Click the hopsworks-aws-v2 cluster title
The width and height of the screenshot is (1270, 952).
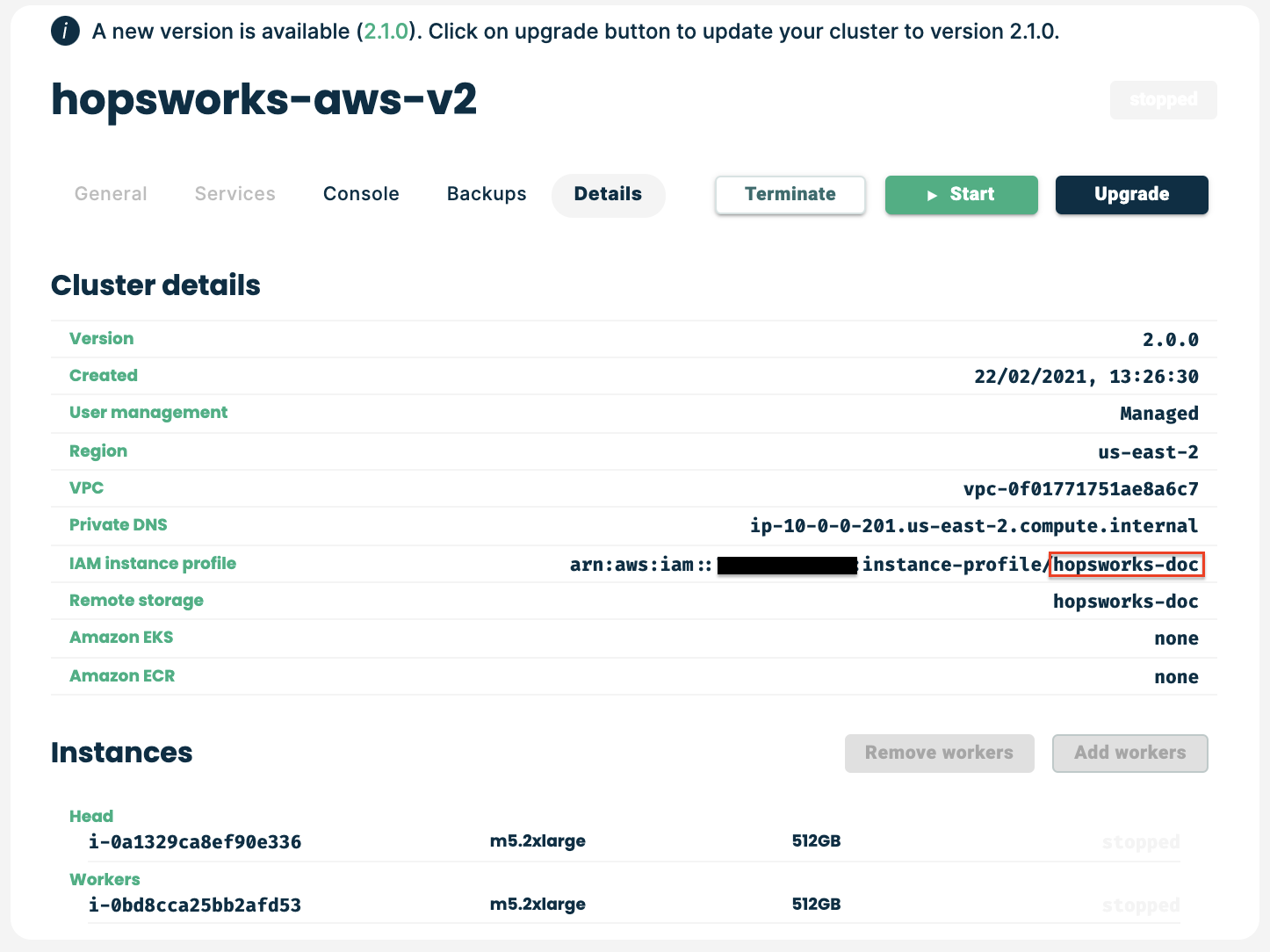point(264,99)
